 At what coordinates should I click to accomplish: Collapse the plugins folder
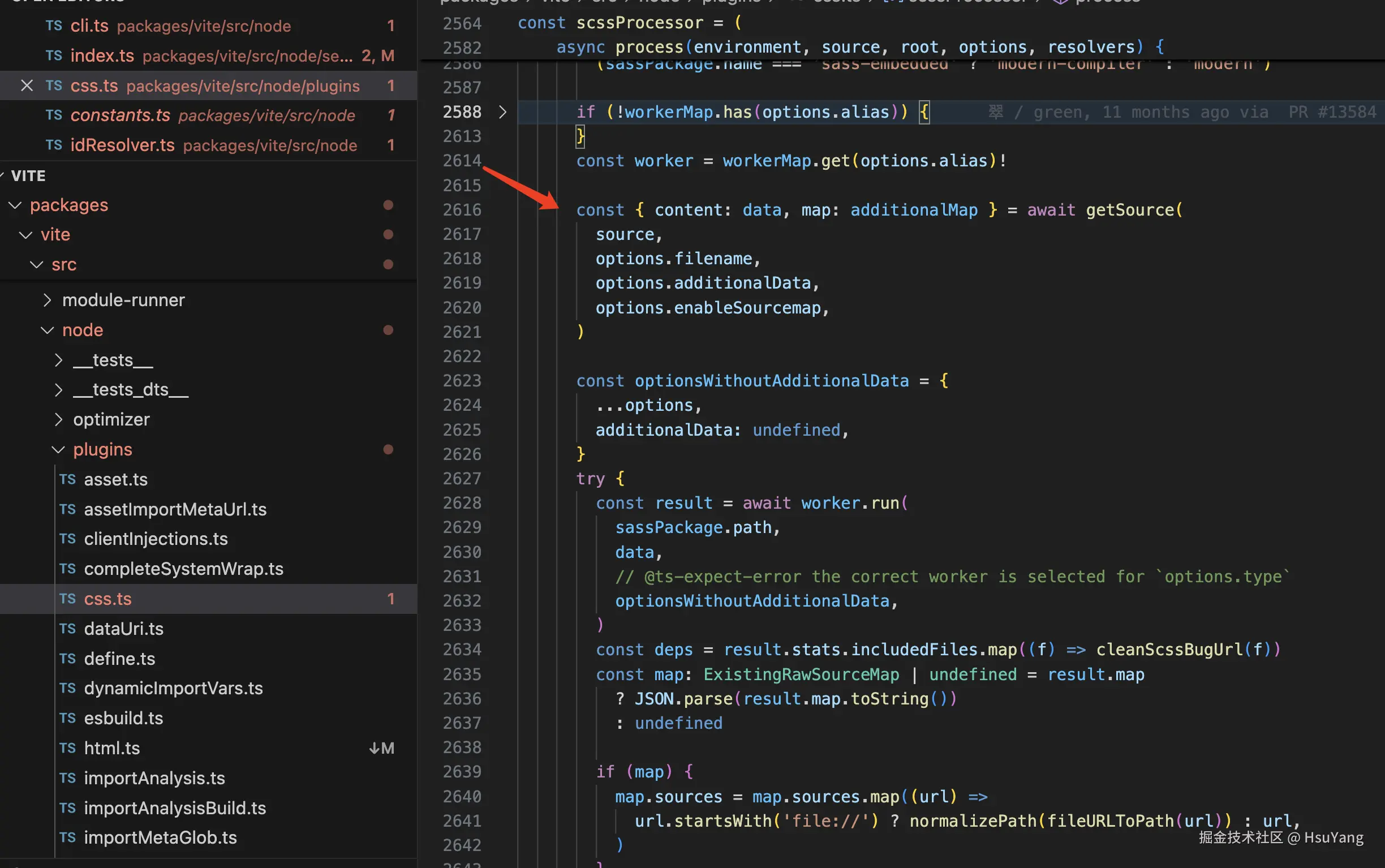[58, 449]
